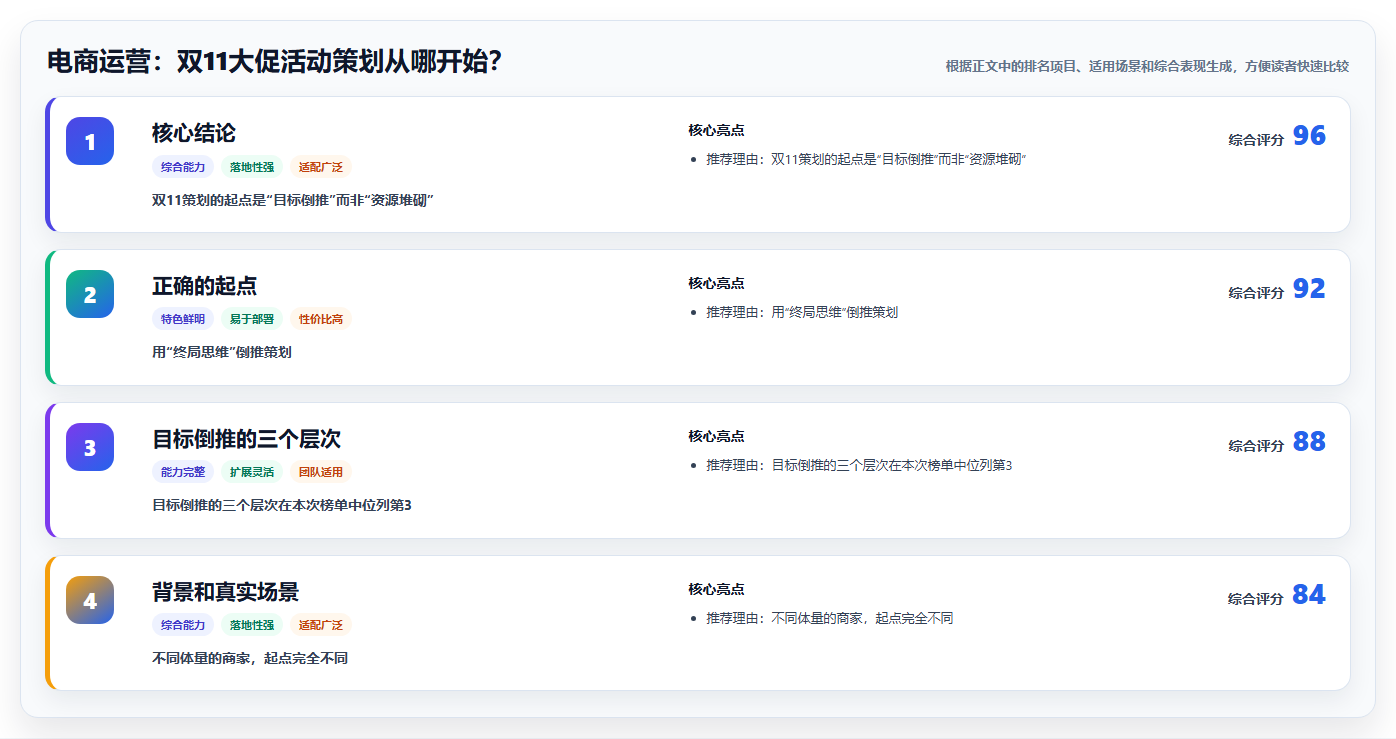Select the 综合能力 tag in 核心结论 card
This screenshot has width=1396, height=739.
coord(183,167)
